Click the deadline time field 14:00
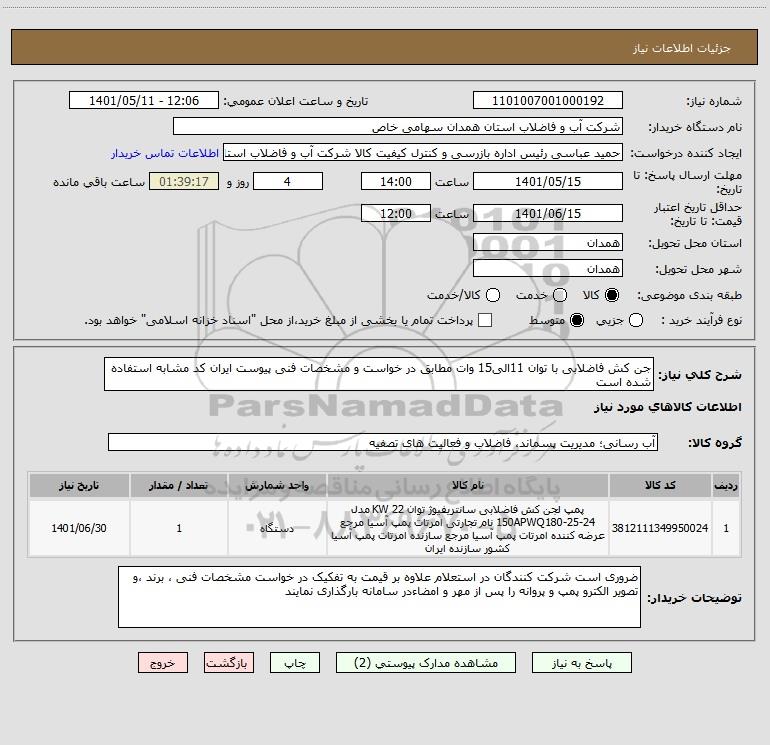 pos(396,181)
